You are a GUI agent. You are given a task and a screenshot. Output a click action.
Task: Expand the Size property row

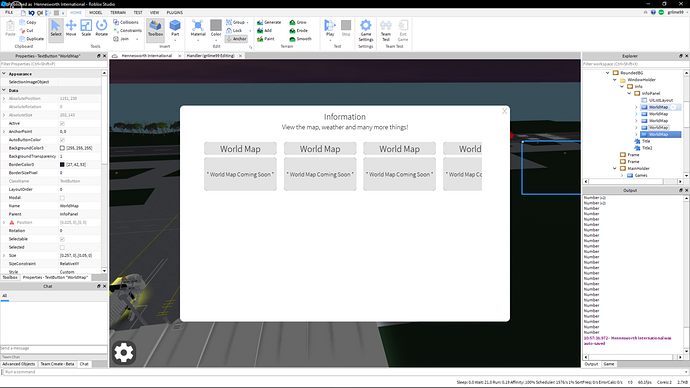click(x=4, y=256)
